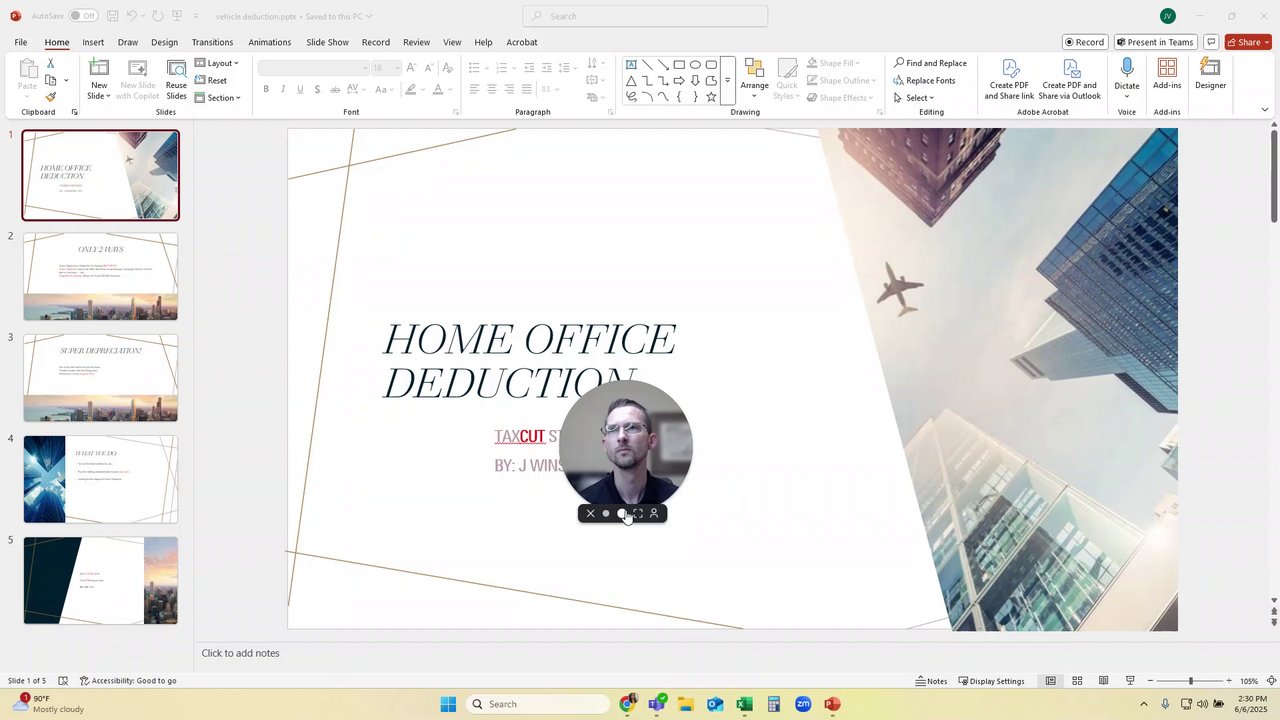Click the Zoom app taskbar icon
Screen dimensions: 1280x720
(x=803, y=704)
